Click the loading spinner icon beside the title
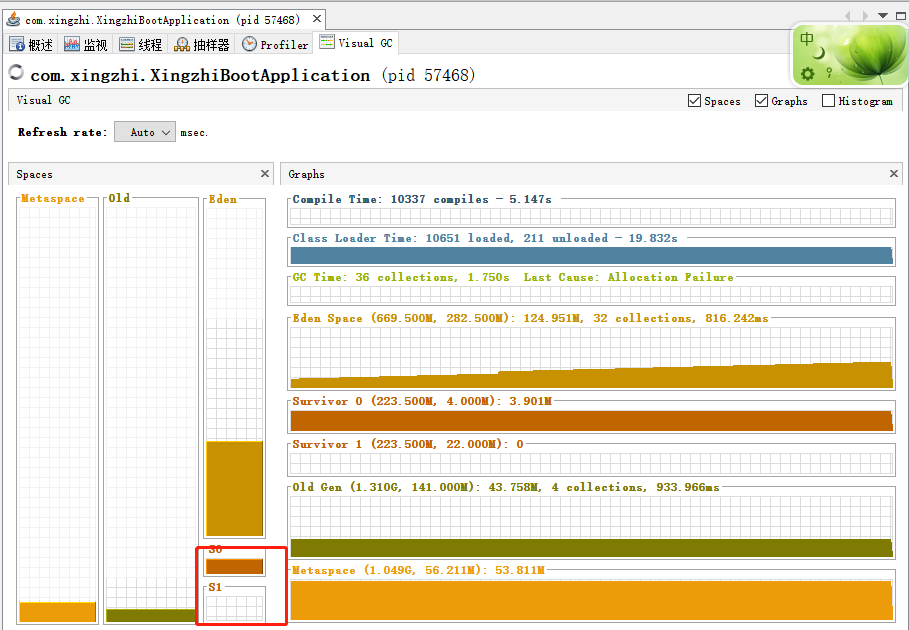This screenshot has width=909, height=630. click(16, 72)
